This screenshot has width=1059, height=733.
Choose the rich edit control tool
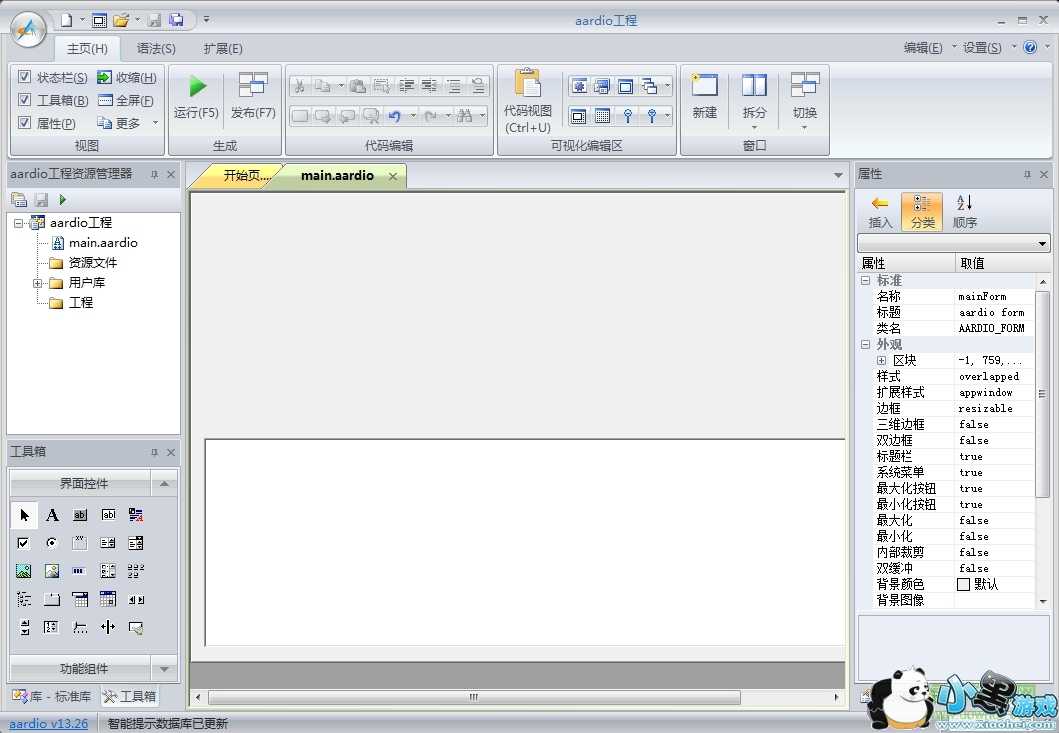coord(136,515)
